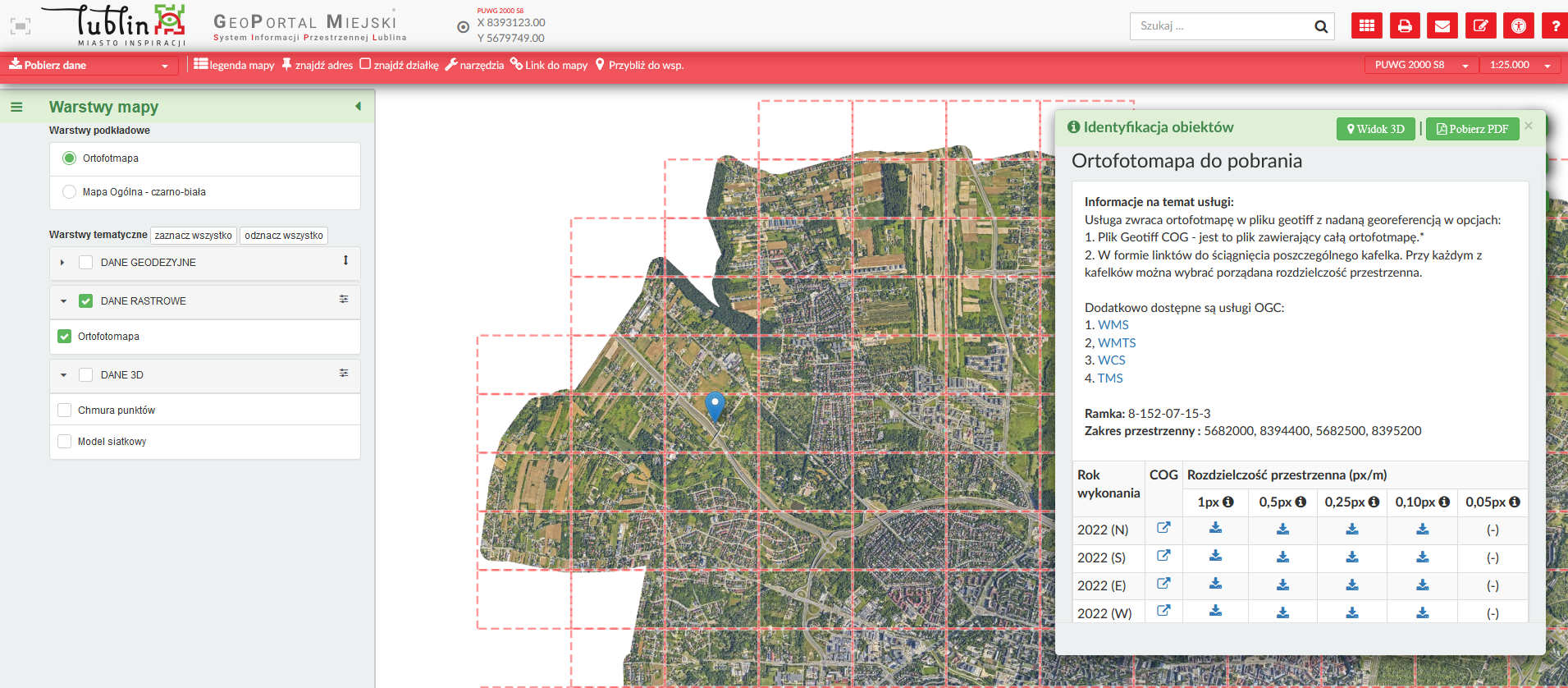1568x688 pixels.
Task: Collapse the Warstwy mapy panel arrow
Action: [x=358, y=107]
